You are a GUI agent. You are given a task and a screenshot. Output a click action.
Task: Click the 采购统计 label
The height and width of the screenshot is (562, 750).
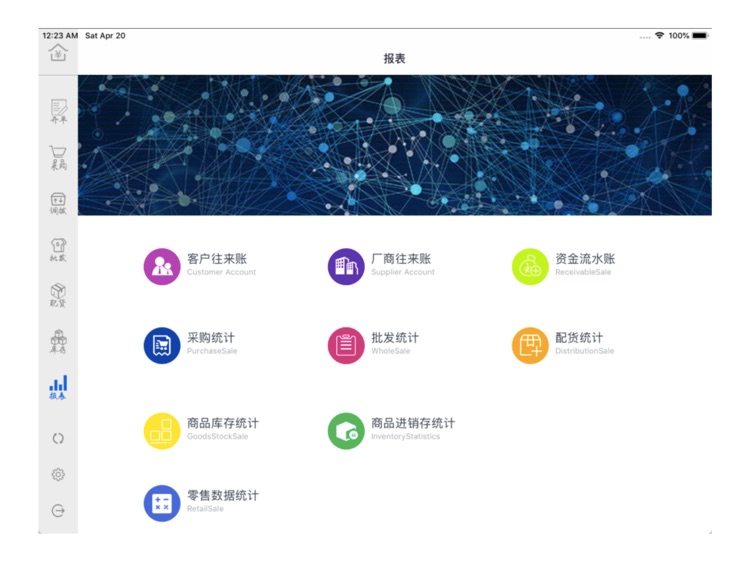(x=211, y=338)
